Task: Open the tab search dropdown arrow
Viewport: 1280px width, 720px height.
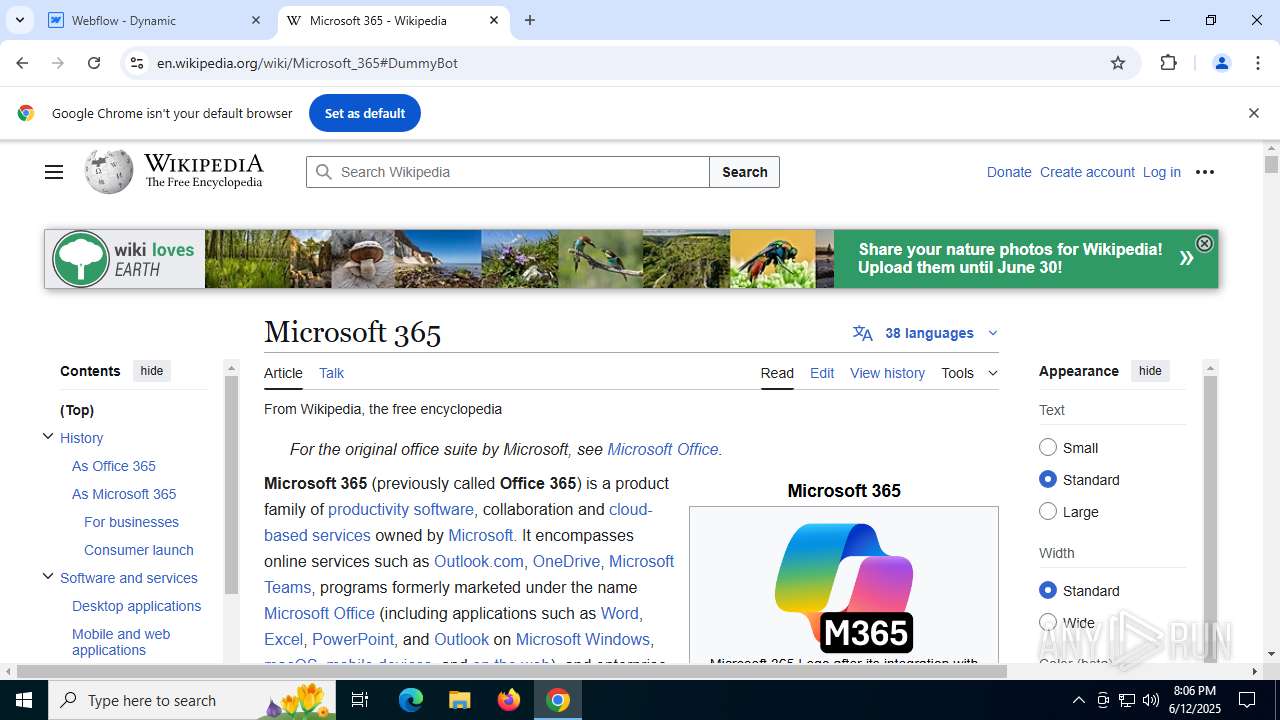Action: (19, 20)
